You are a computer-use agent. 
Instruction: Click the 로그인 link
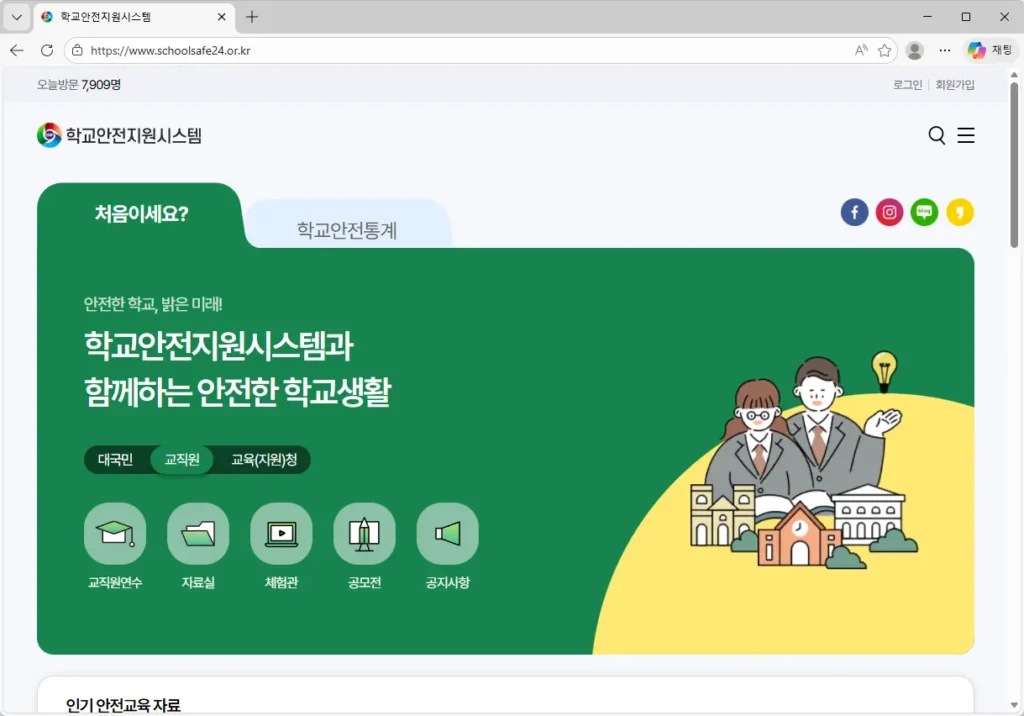coord(907,85)
